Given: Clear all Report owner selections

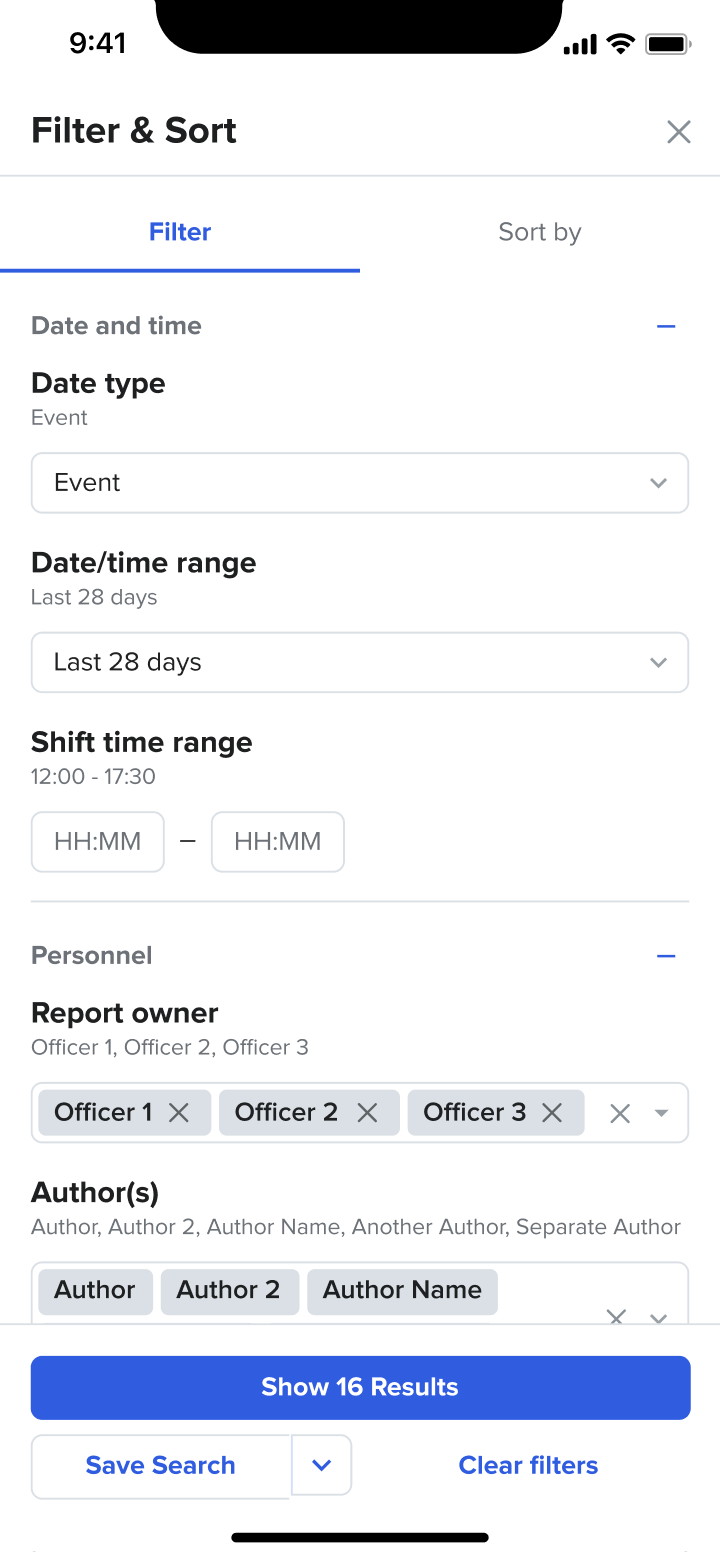Looking at the screenshot, I should (620, 1113).
